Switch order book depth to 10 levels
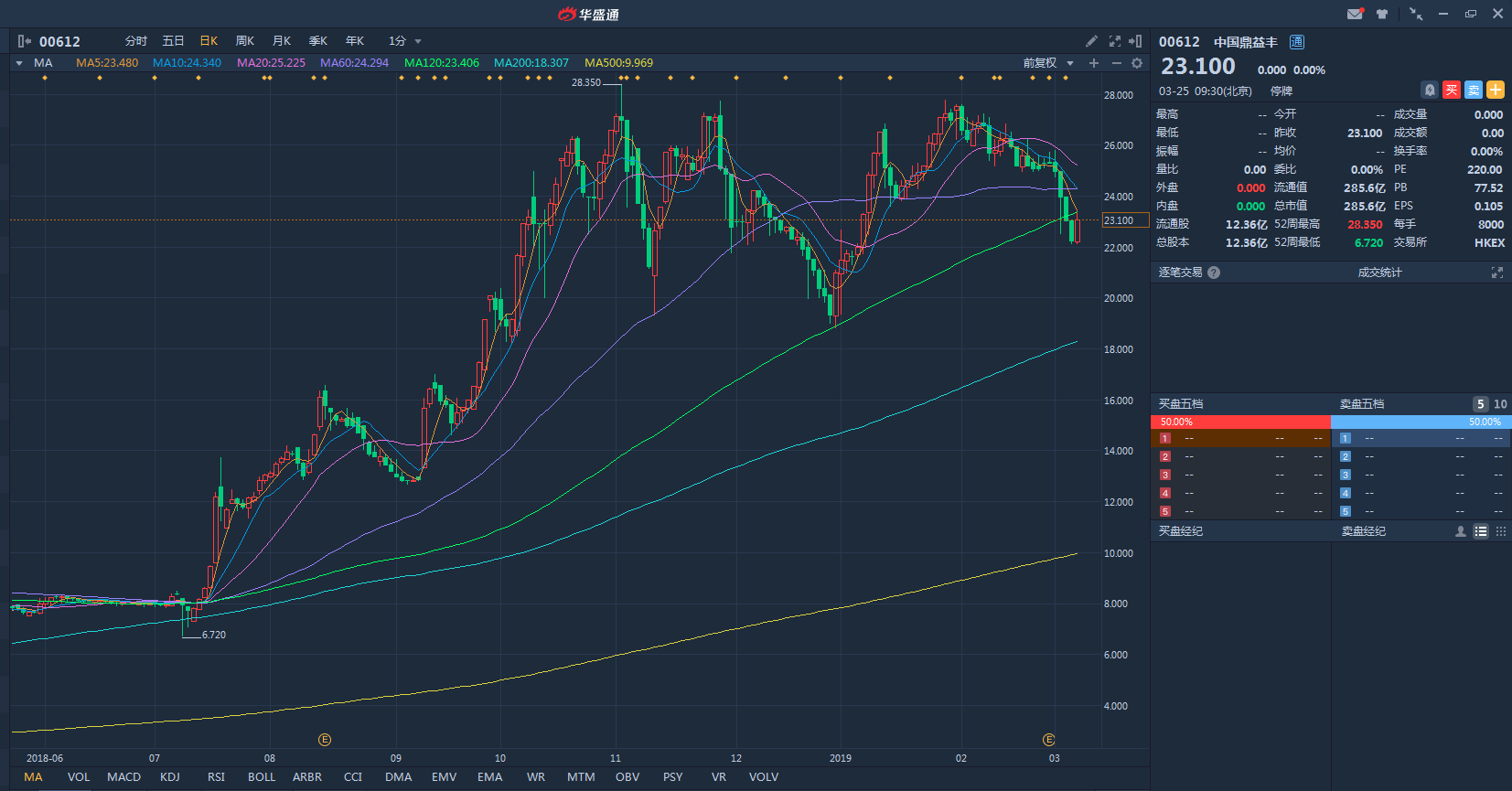Viewport: 1512px width, 791px height. coord(1500,404)
